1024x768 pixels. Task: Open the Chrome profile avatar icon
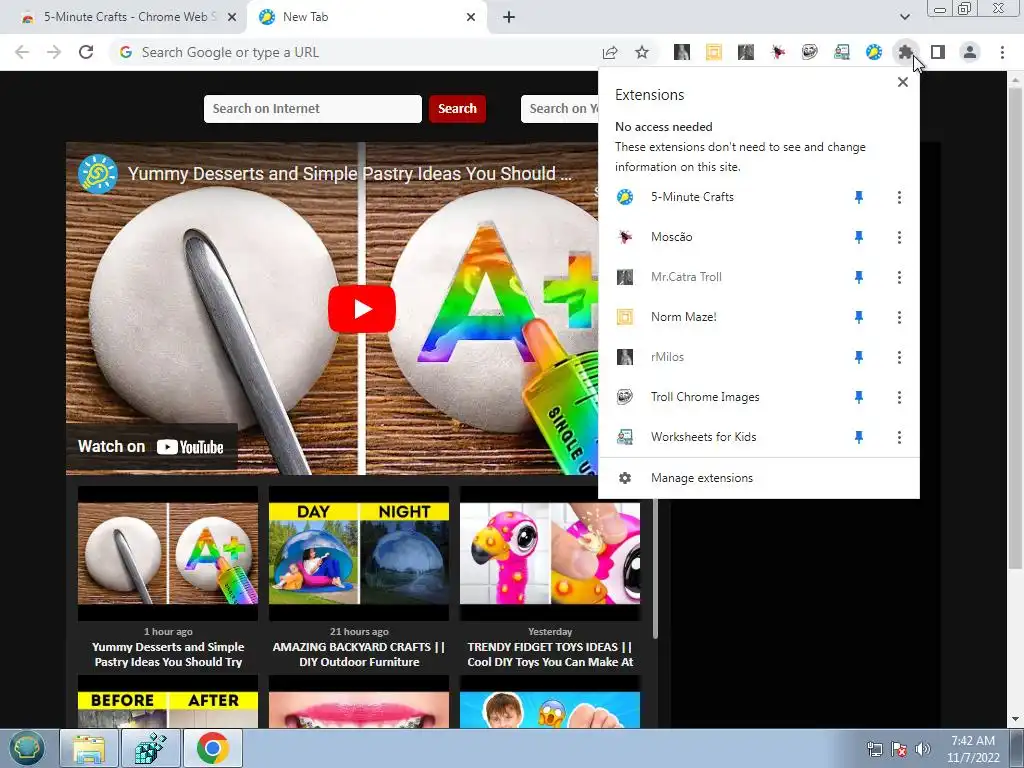click(x=970, y=52)
